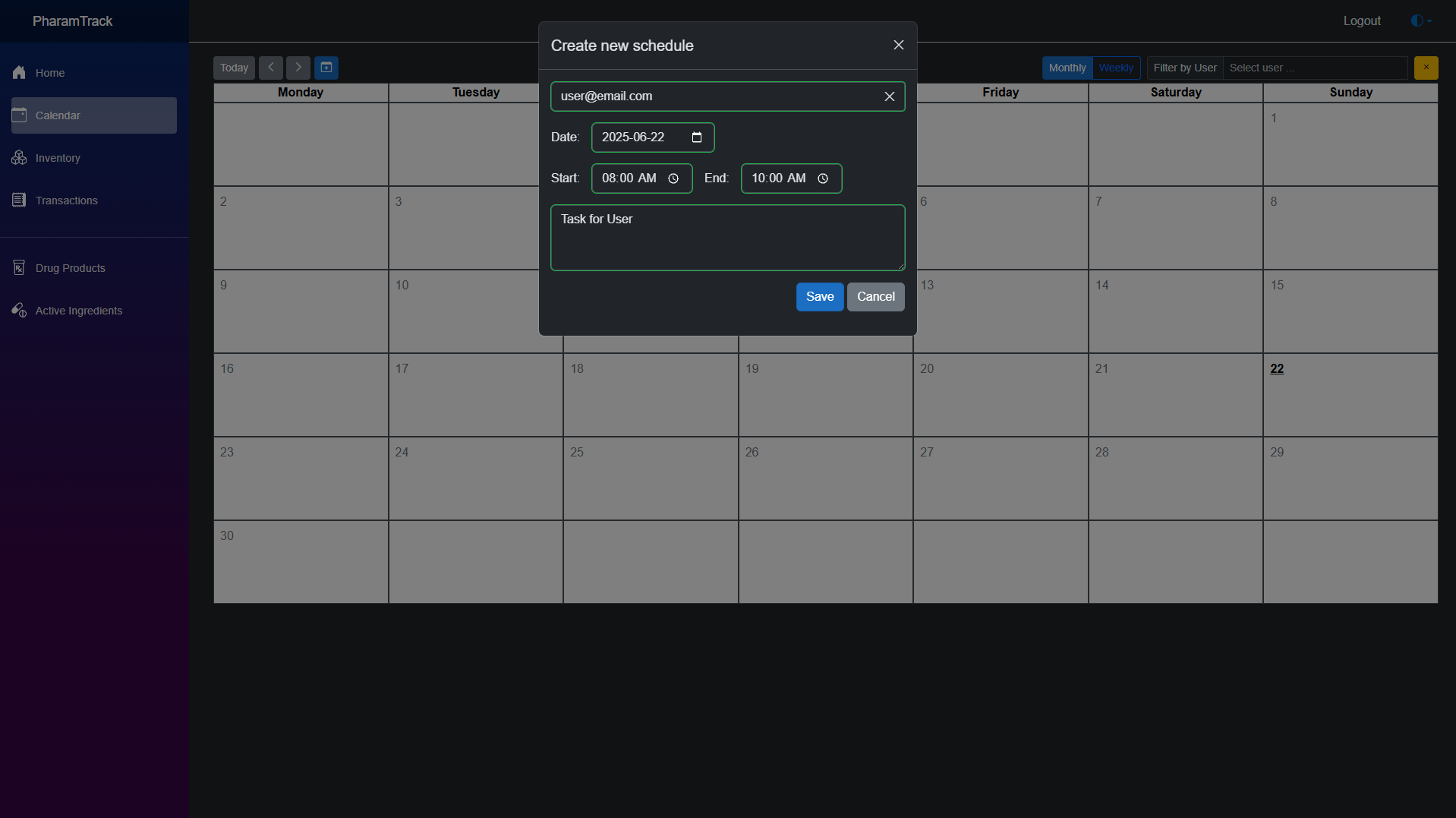Clear the user filter yellow button

pos(1426,68)
